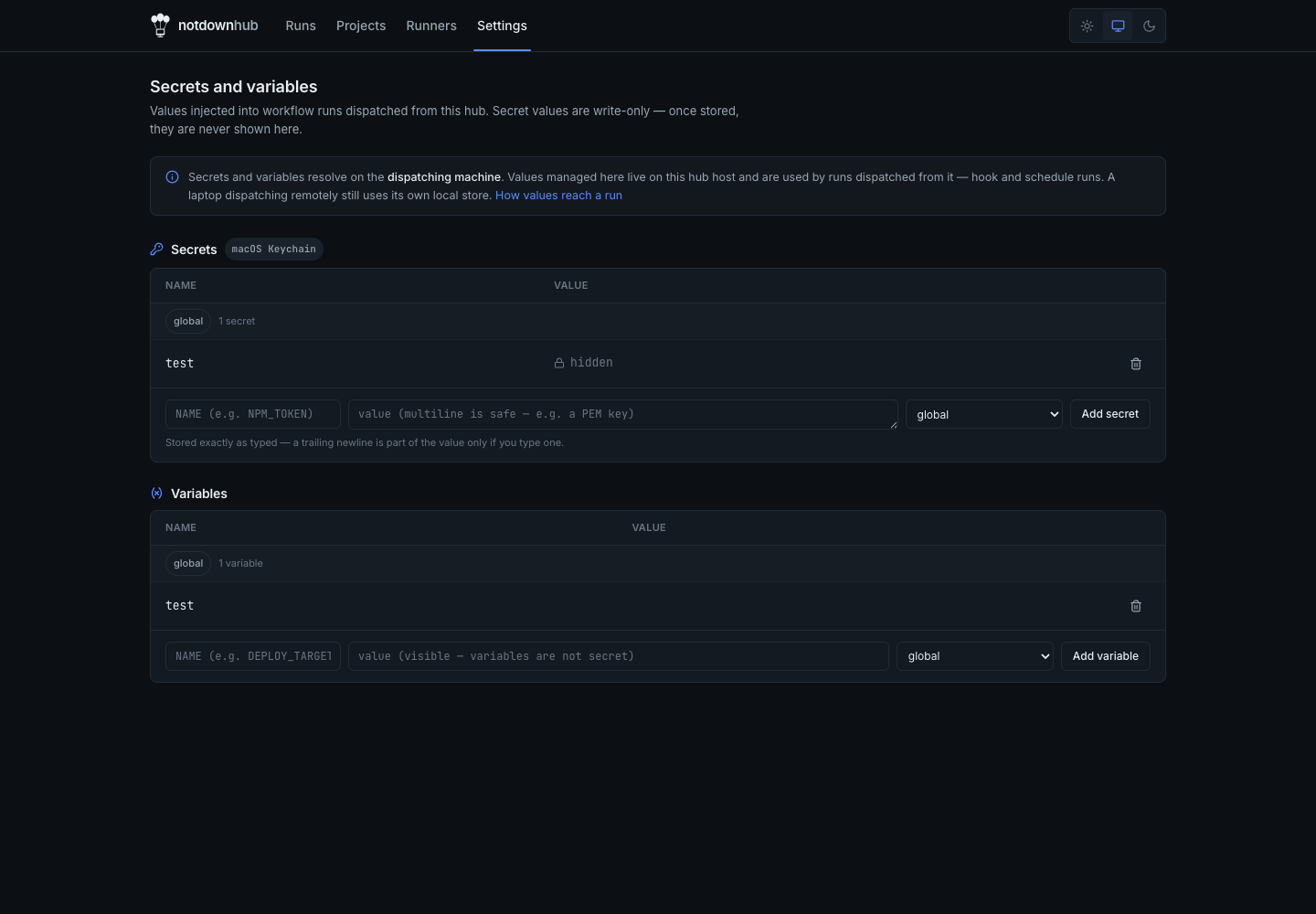The height and width of the screenshot is (914, 1316).
Task: Click 'Secrets and variables' page heading
Action: (234, 87)
